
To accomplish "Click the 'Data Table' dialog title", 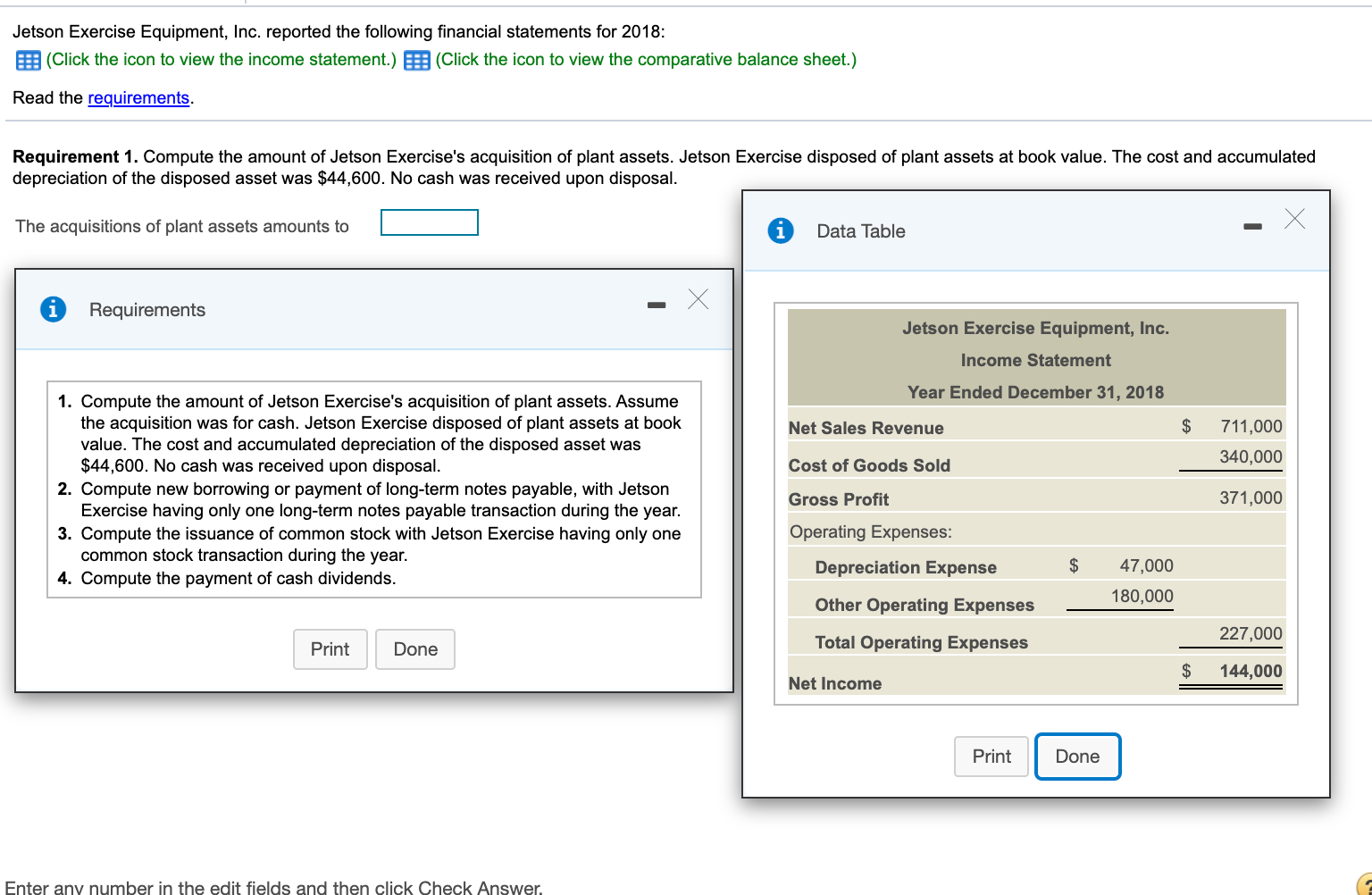I will tap(861, 231).
